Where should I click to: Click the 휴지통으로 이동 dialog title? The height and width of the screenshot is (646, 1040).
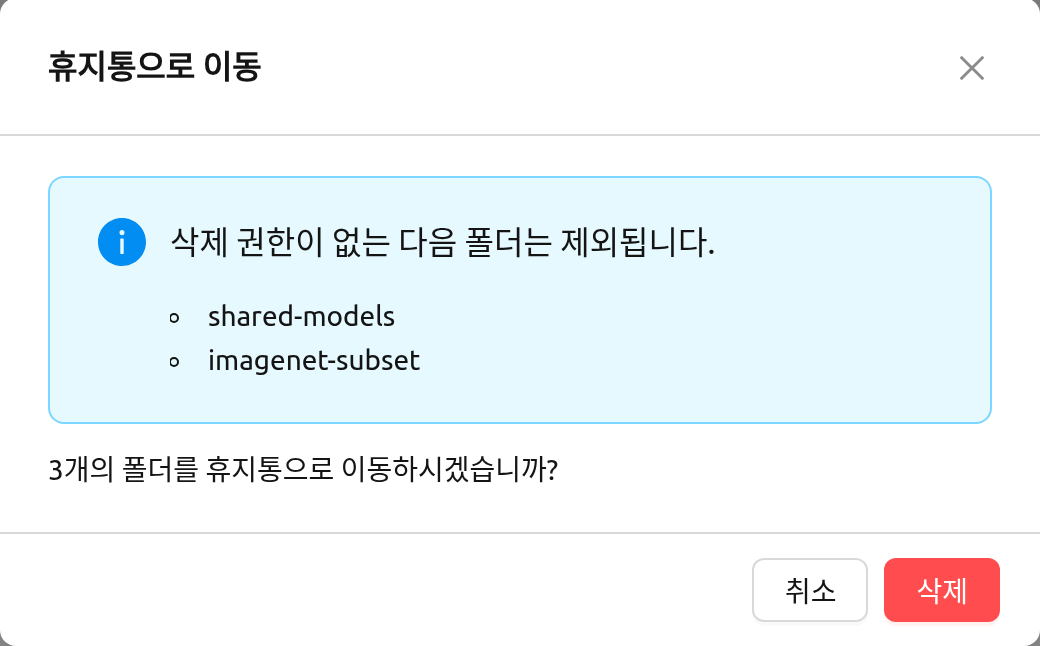[x=155, y=67]
